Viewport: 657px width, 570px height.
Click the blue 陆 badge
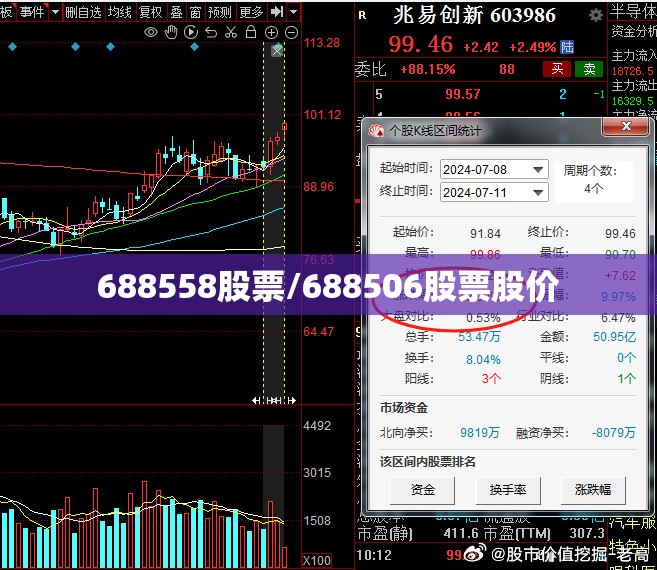click(x=567, y=47)
